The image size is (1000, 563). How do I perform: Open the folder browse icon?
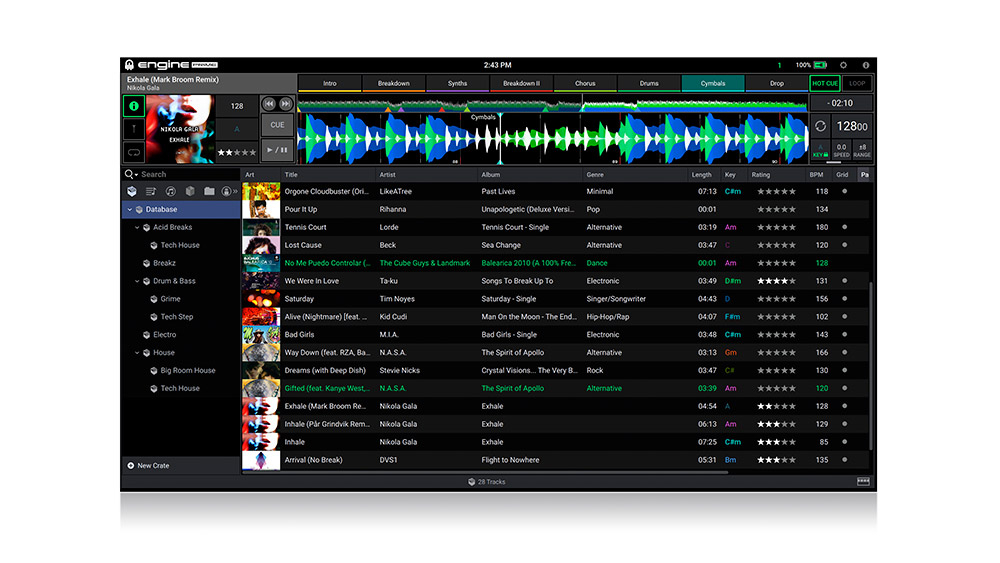[x=209, y=191]
